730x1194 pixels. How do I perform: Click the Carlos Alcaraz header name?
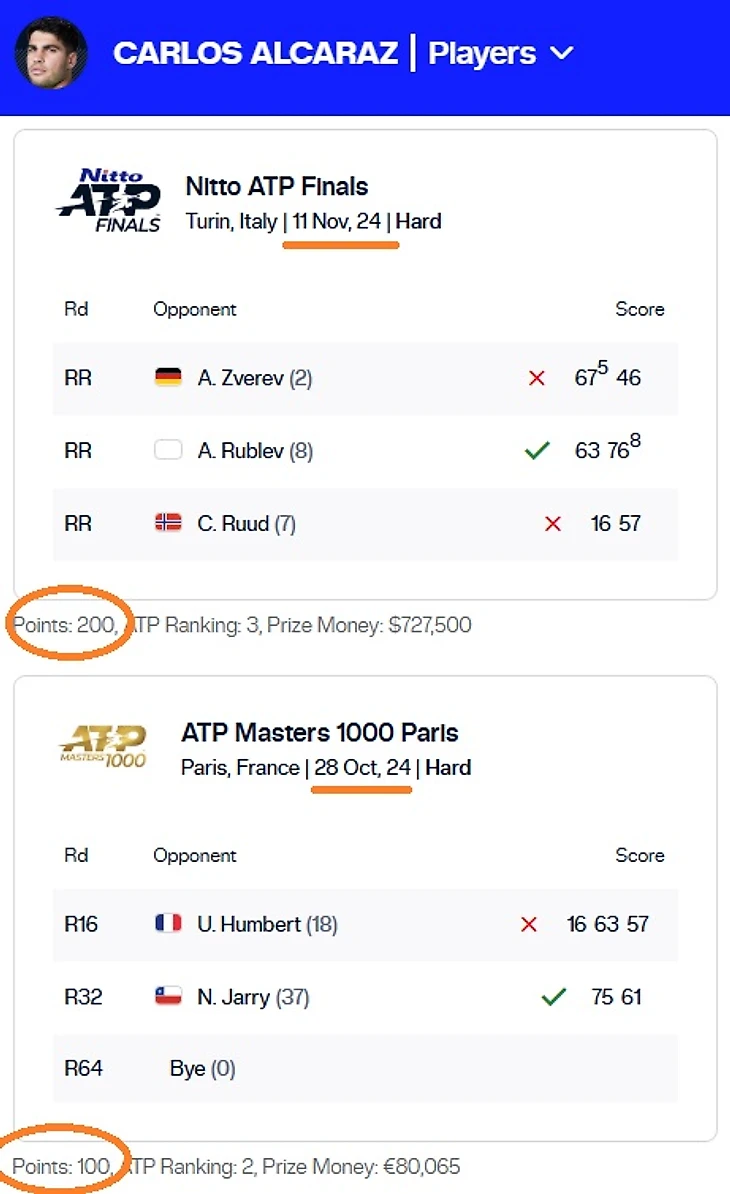(x=256, y=53)
